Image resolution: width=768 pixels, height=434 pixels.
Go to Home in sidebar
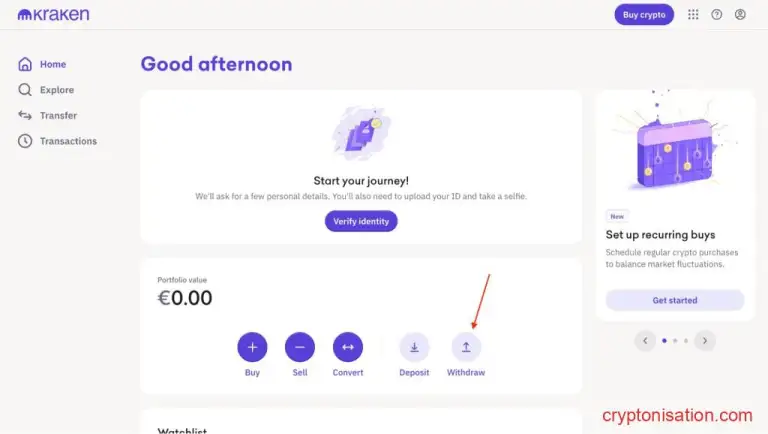[x=52, y=64]
